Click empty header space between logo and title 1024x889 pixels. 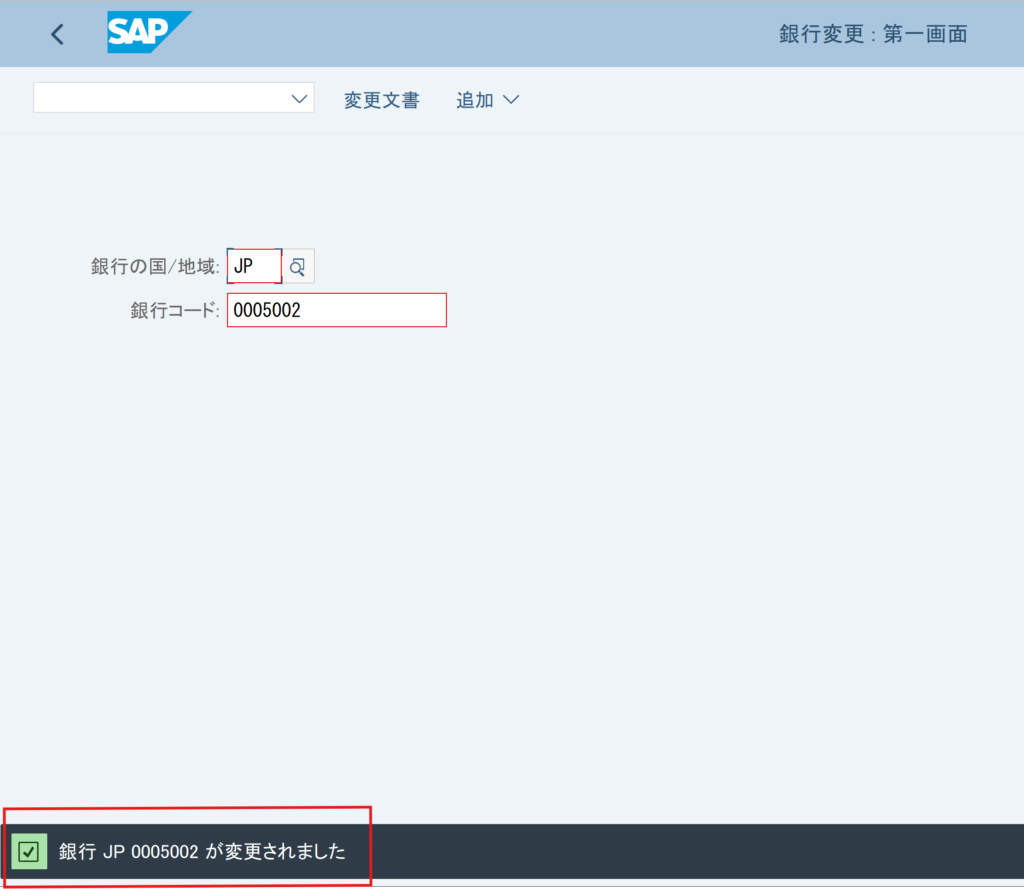click(x=480, y=34)
